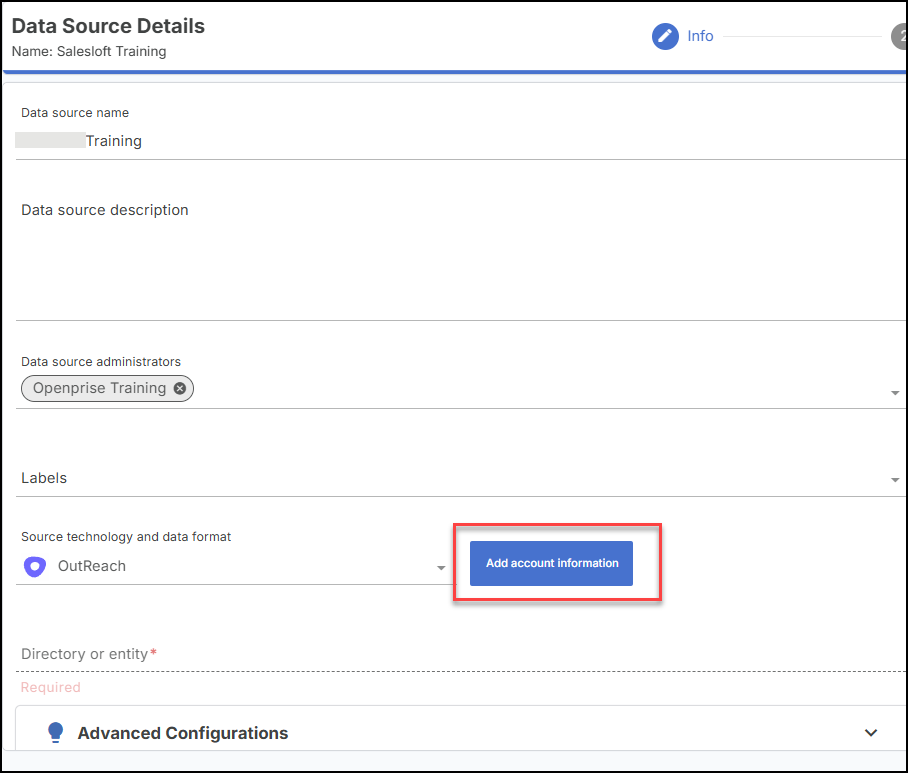Open the Info step pencil icon
The height and width of the screenshot is (773, 908).
click(665, 36)
